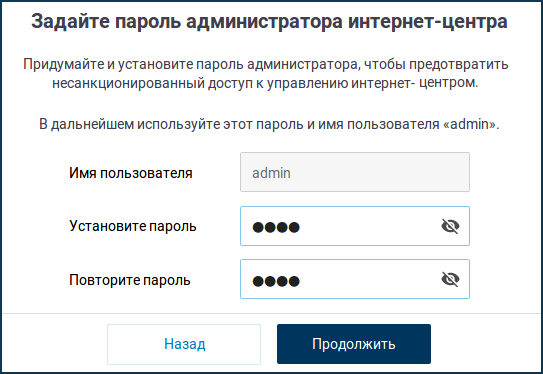The image size is (543, 374).
Task: Toggle crossed-eye icon in Повторите пароль field
Action: pos(450,279)
